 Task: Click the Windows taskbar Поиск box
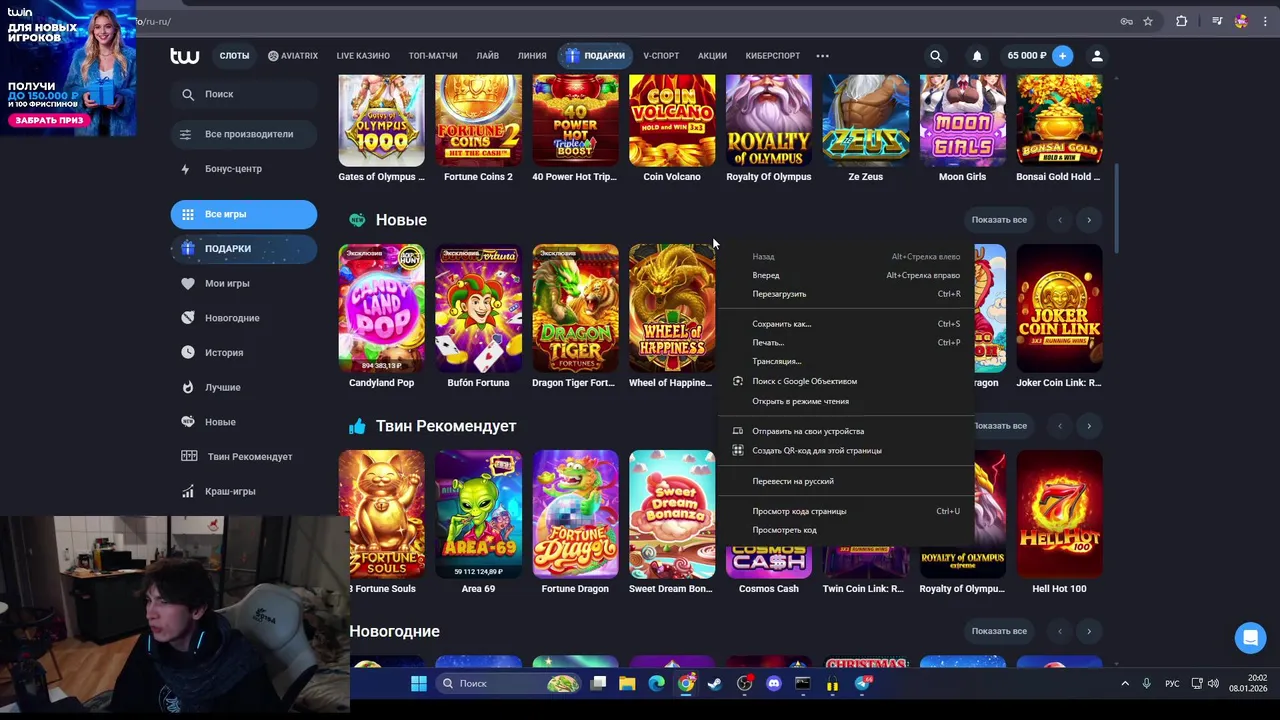pyautogui.click(x=509, y=683)
